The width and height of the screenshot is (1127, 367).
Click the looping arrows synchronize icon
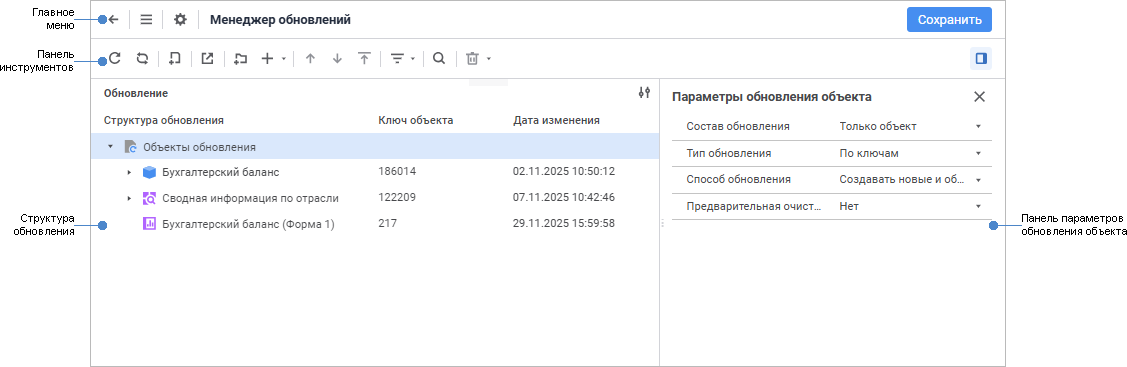point(142,59)
